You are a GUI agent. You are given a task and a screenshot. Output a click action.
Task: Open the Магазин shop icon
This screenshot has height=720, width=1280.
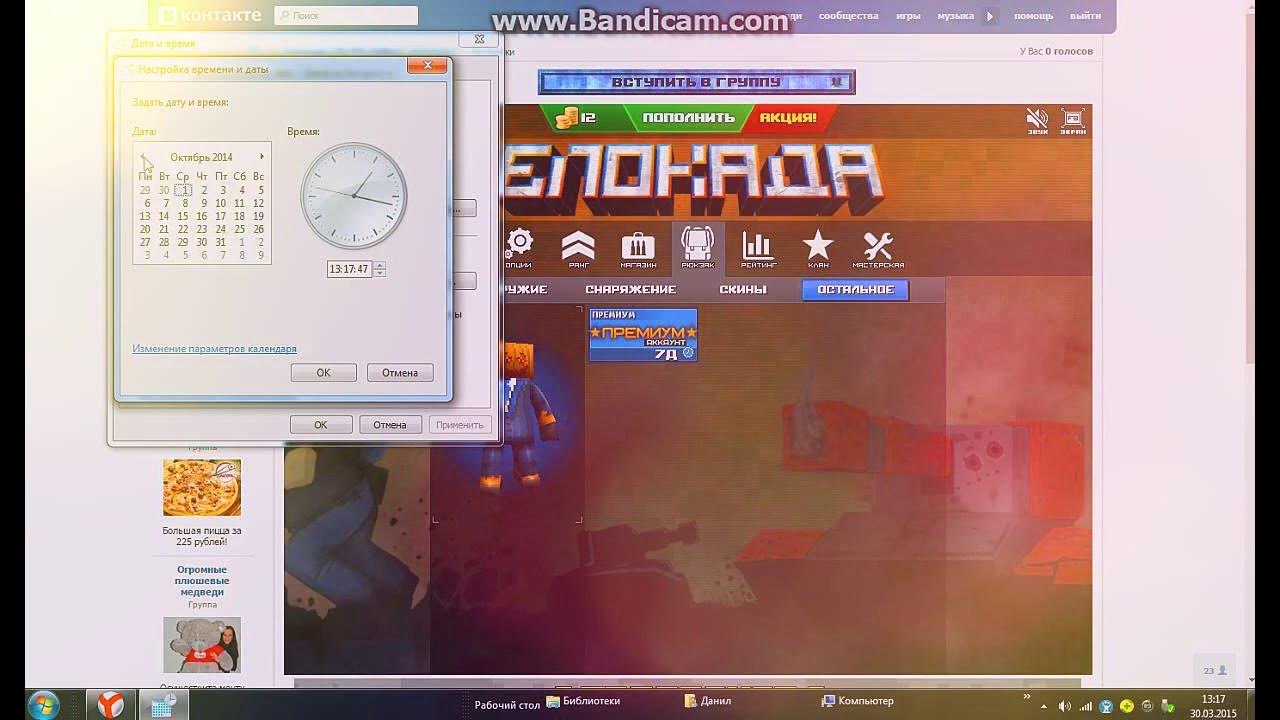638,248
